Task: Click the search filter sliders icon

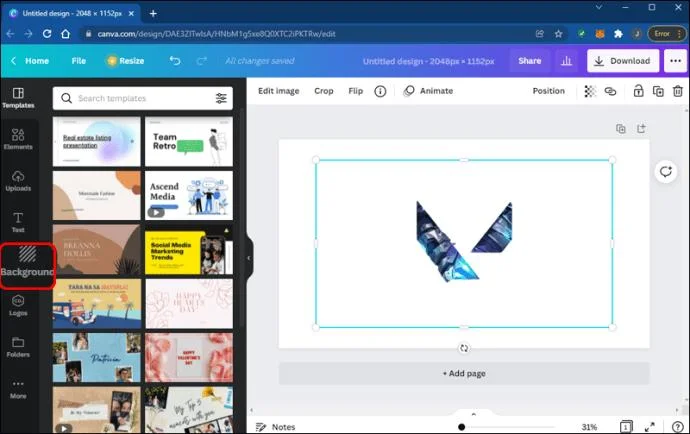Action: point(221,98)
